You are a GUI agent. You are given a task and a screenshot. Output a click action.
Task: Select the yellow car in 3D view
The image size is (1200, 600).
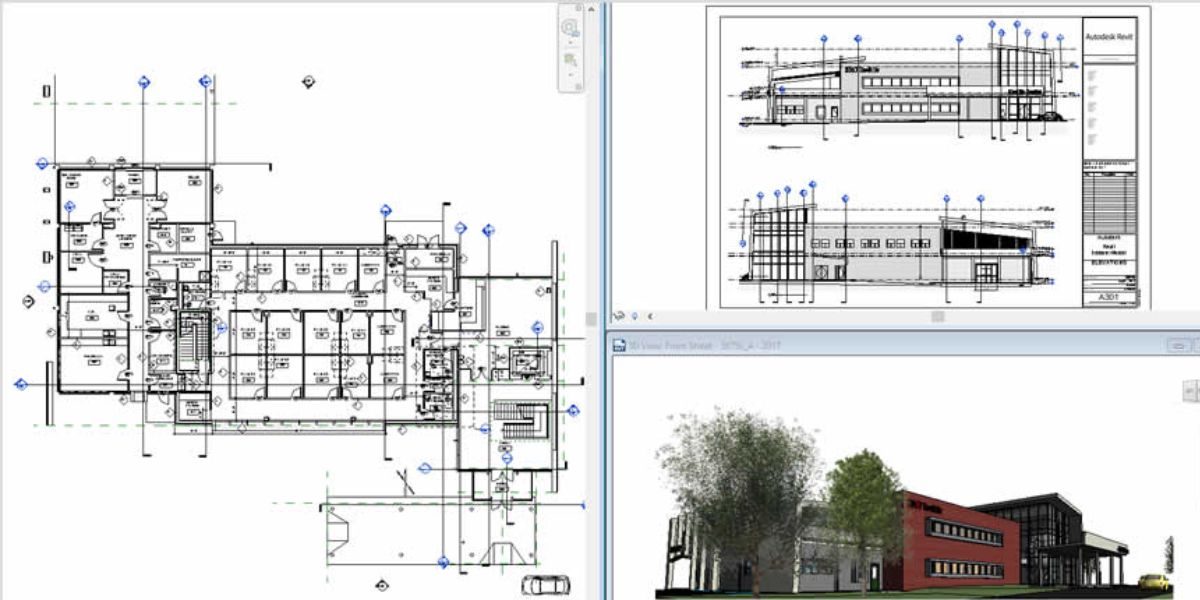[x=1155, y=580]
